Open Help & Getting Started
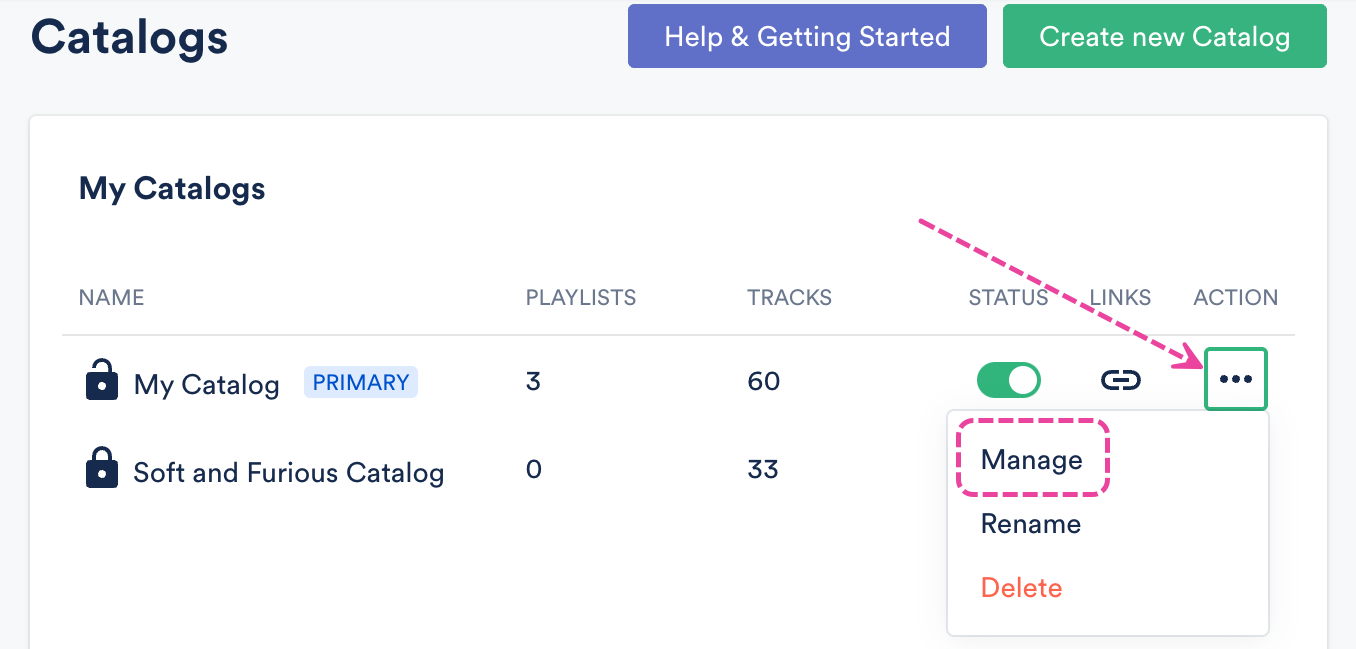 pos(807,37)
